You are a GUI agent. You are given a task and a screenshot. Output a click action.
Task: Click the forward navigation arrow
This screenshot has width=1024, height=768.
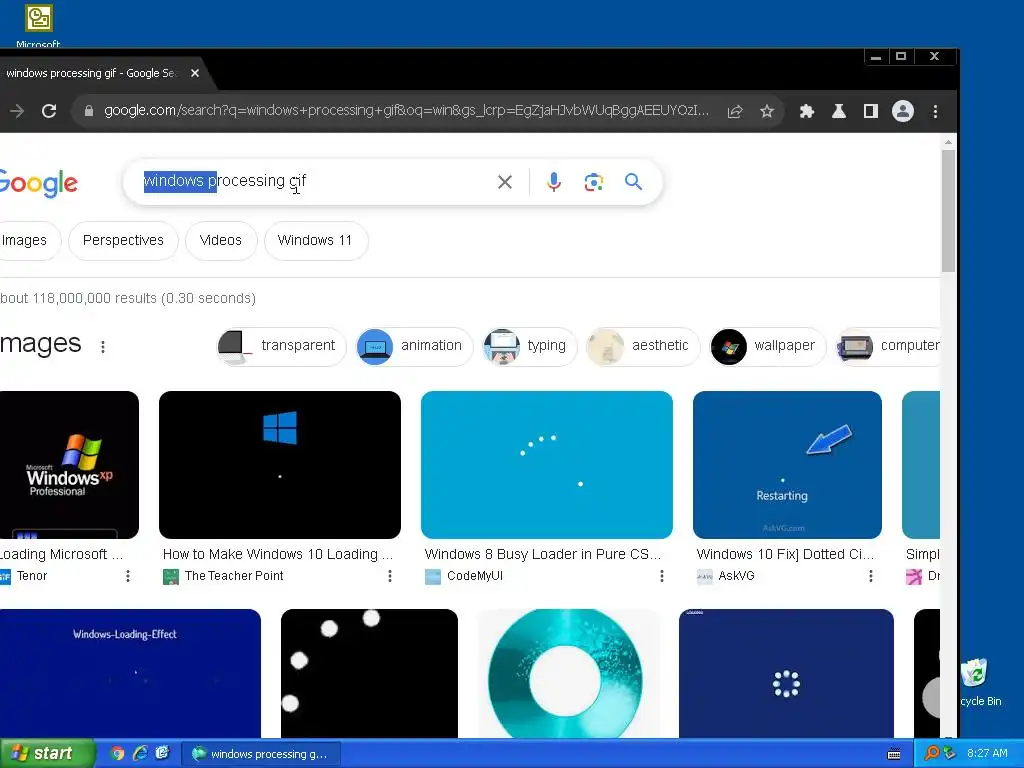(17, 111)
